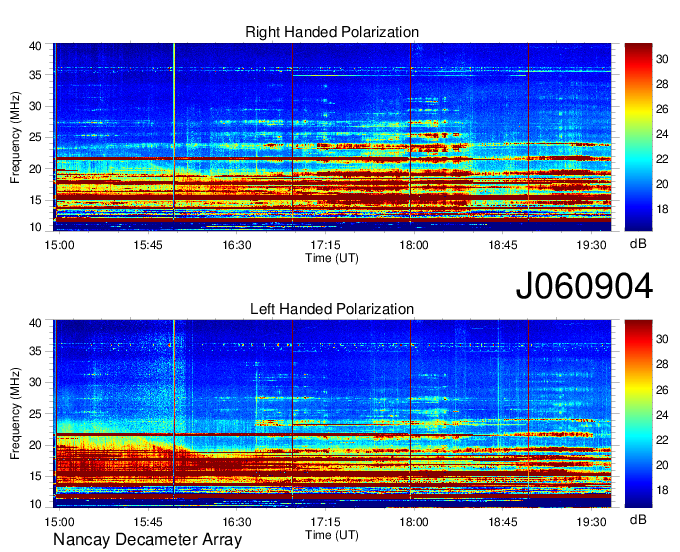The image size is (680, 552).
Task: Click the 25 MHz tick of Right Handed plot
Action: tap(36, 137)
